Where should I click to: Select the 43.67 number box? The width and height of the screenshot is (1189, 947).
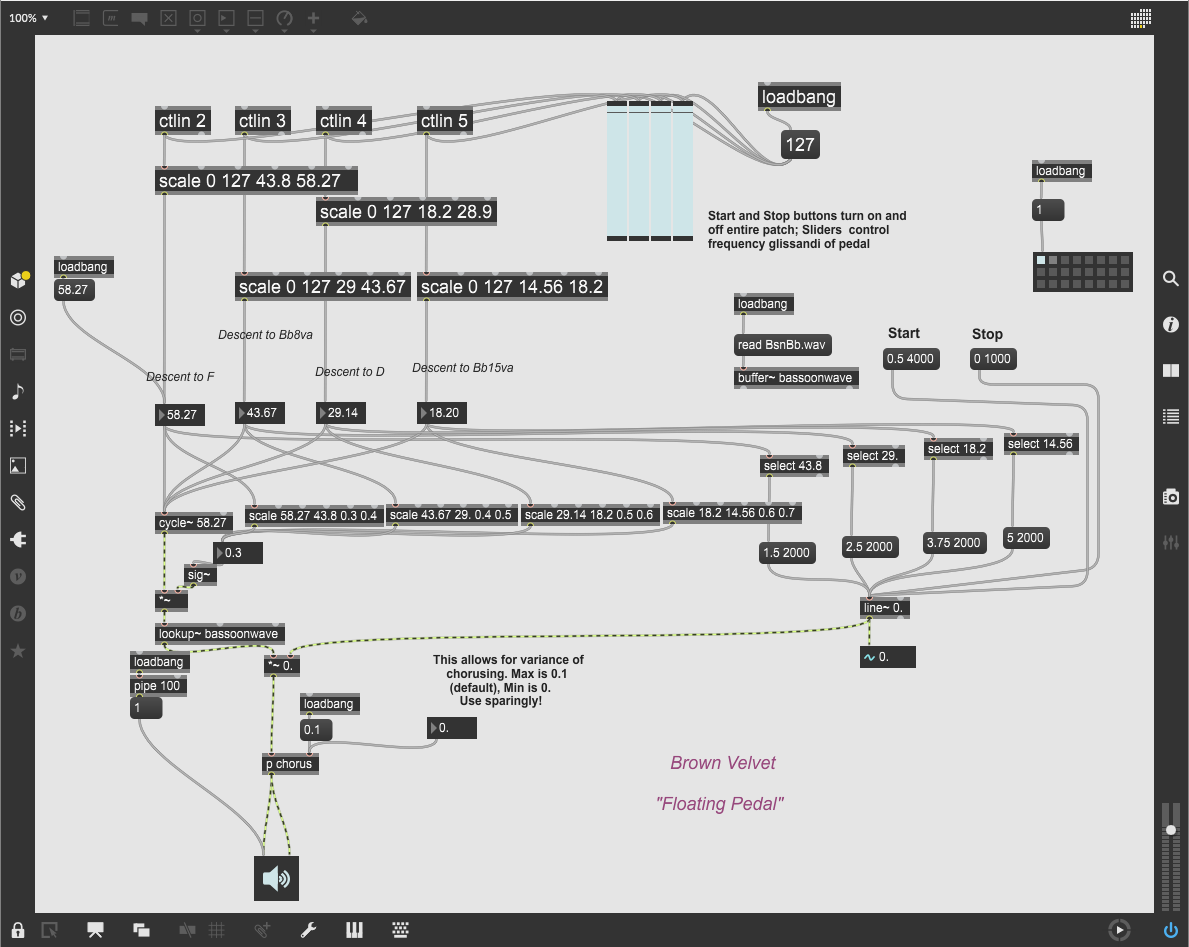259,412
